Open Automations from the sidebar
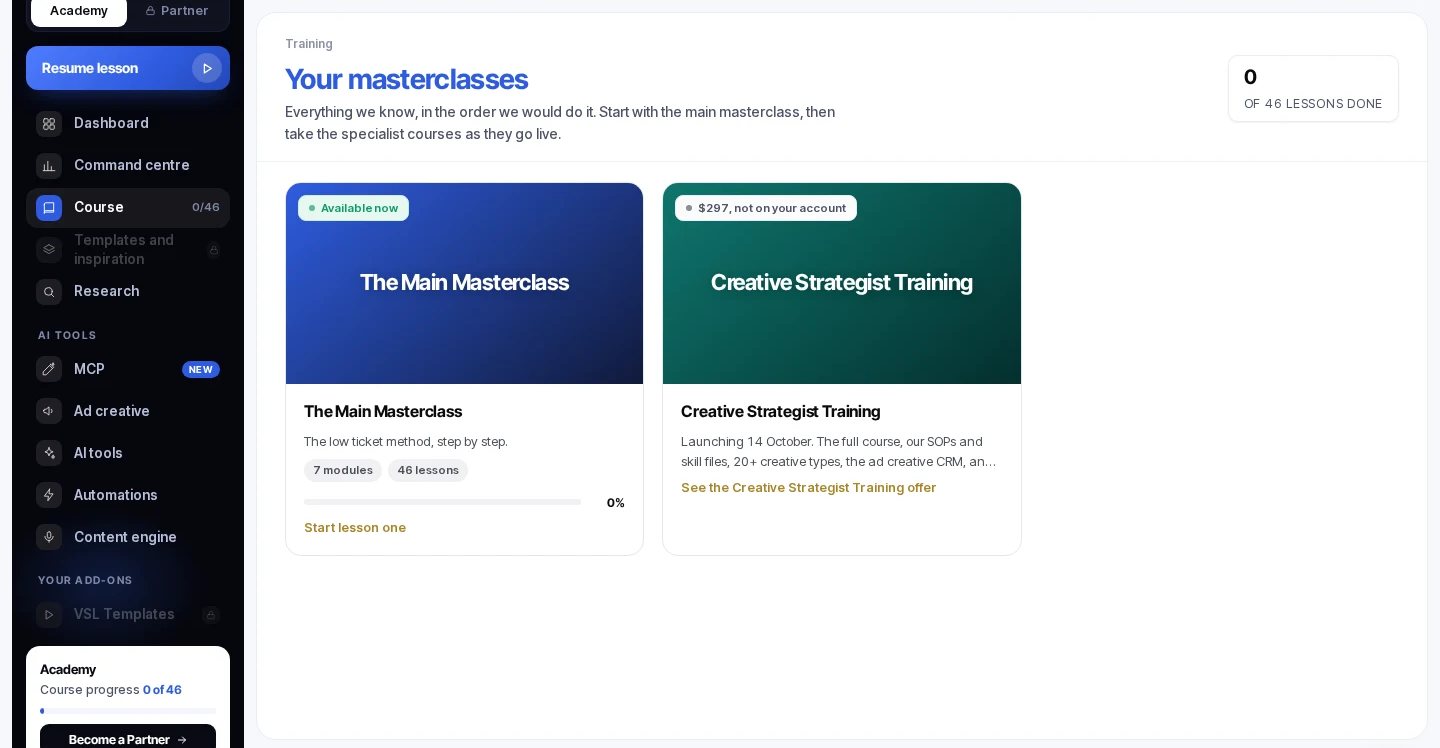Image resolution: width=1440 pixels, height=748 pixels. [x=128, y=495]
